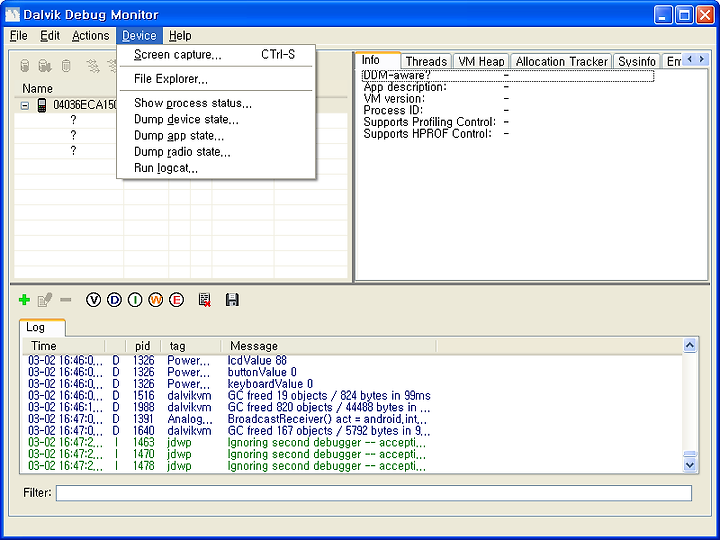Click the log scrollbar down arrow
Image resolution: width=720 pixels, height=540 pixels.
690,465
